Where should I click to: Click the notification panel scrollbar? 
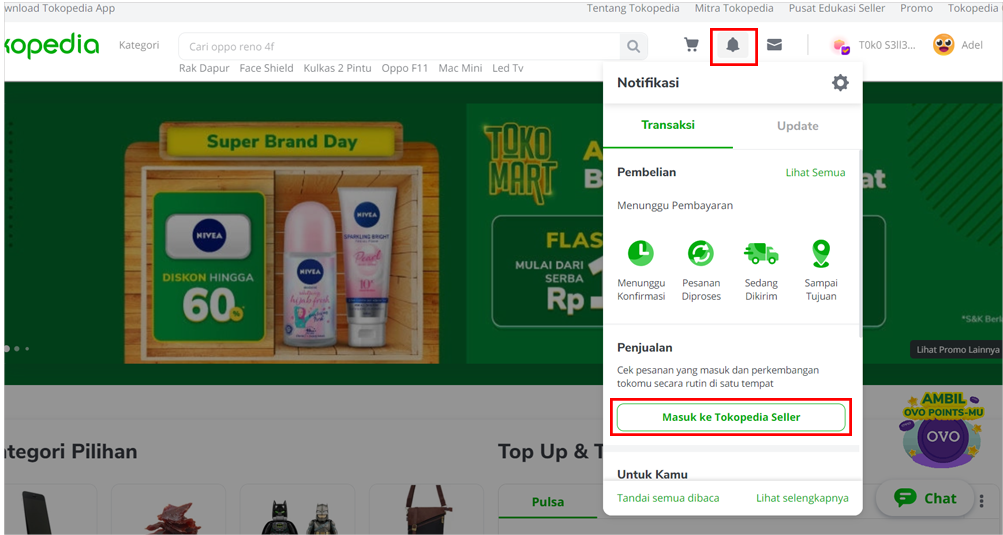click(860, 243)
